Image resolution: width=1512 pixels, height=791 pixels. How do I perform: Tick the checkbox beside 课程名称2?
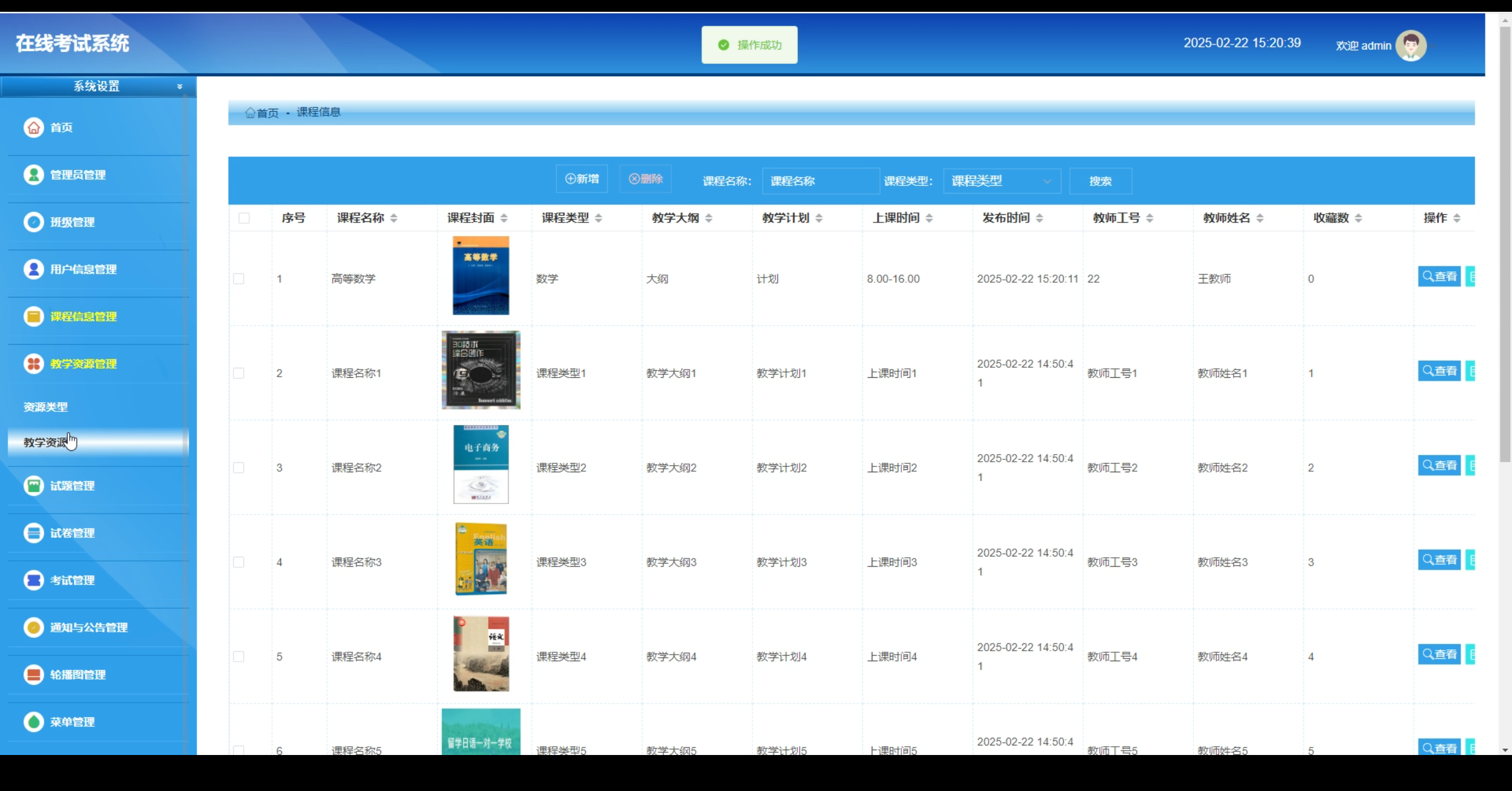[x=239, y=467]
